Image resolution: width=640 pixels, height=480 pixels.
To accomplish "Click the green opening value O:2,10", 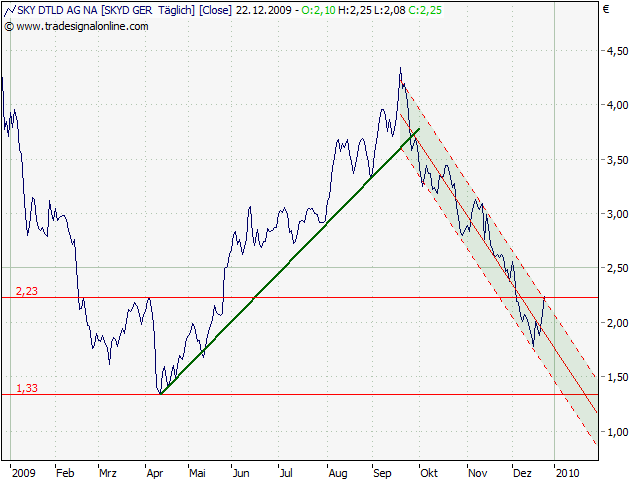I will tap(317, 11).
